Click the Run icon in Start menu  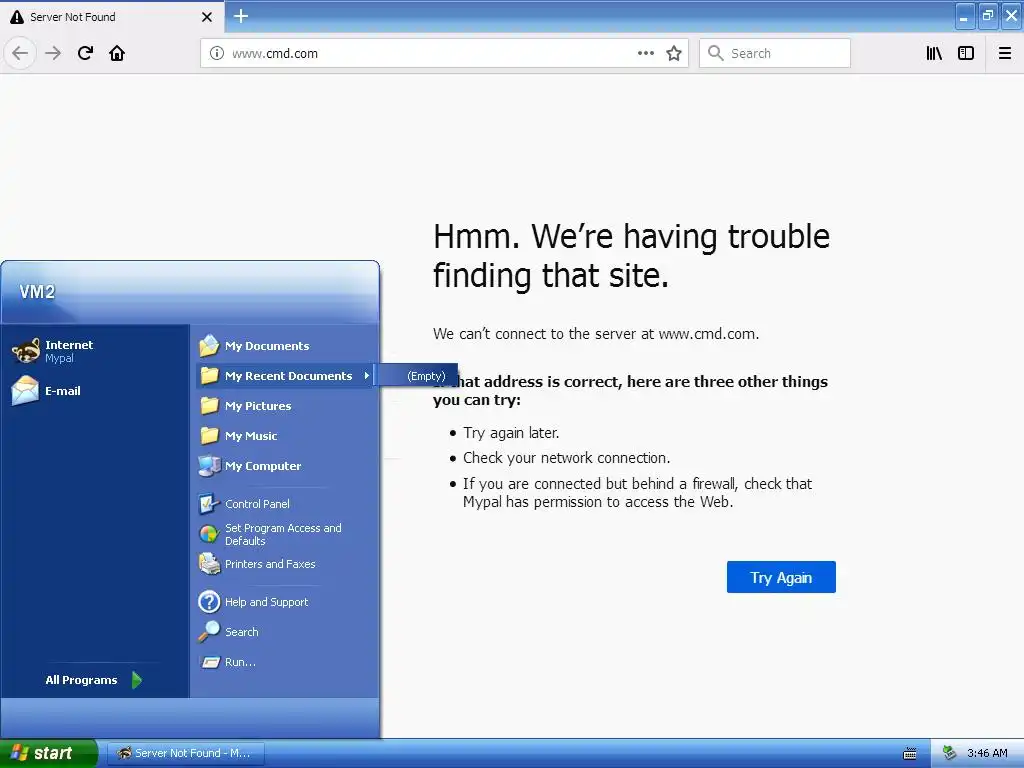210,662
